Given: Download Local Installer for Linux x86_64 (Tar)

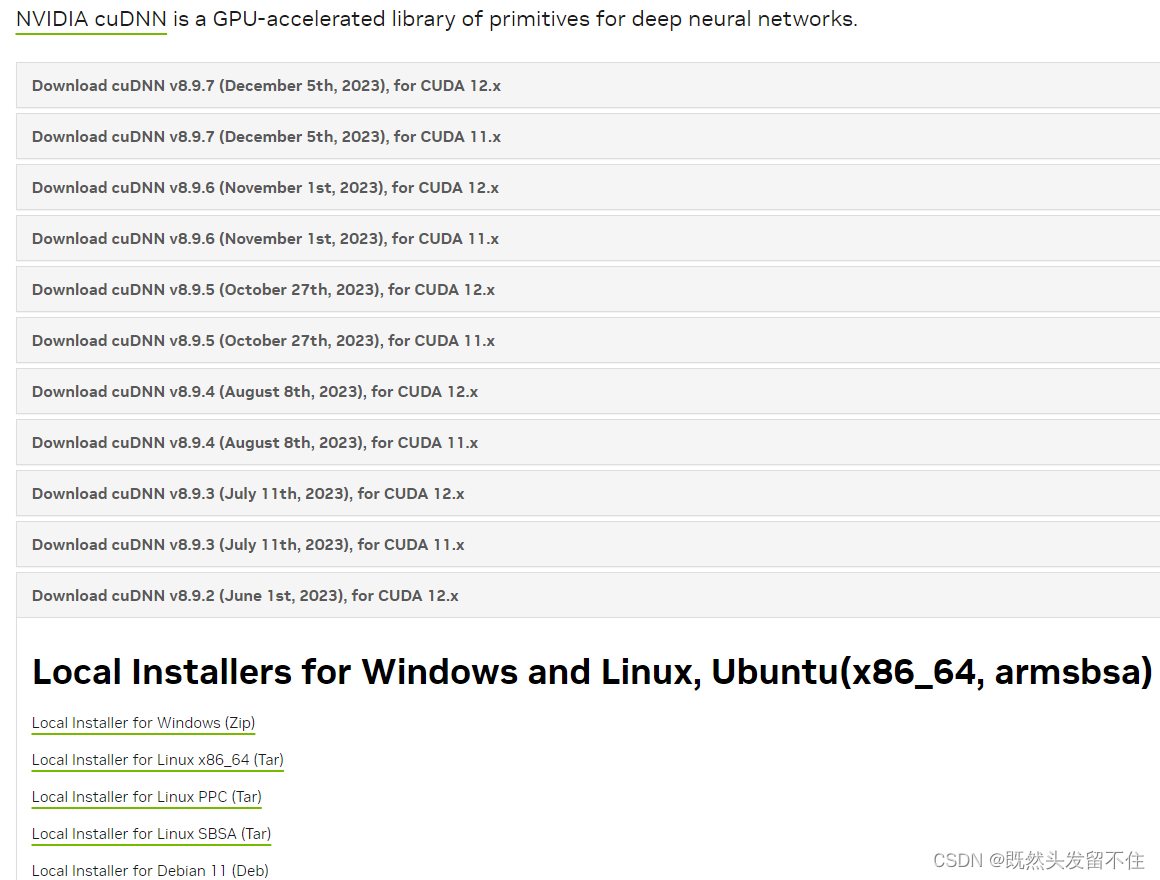Looking at the screenshot, I should pyautogui.click(x=158, y=760).
